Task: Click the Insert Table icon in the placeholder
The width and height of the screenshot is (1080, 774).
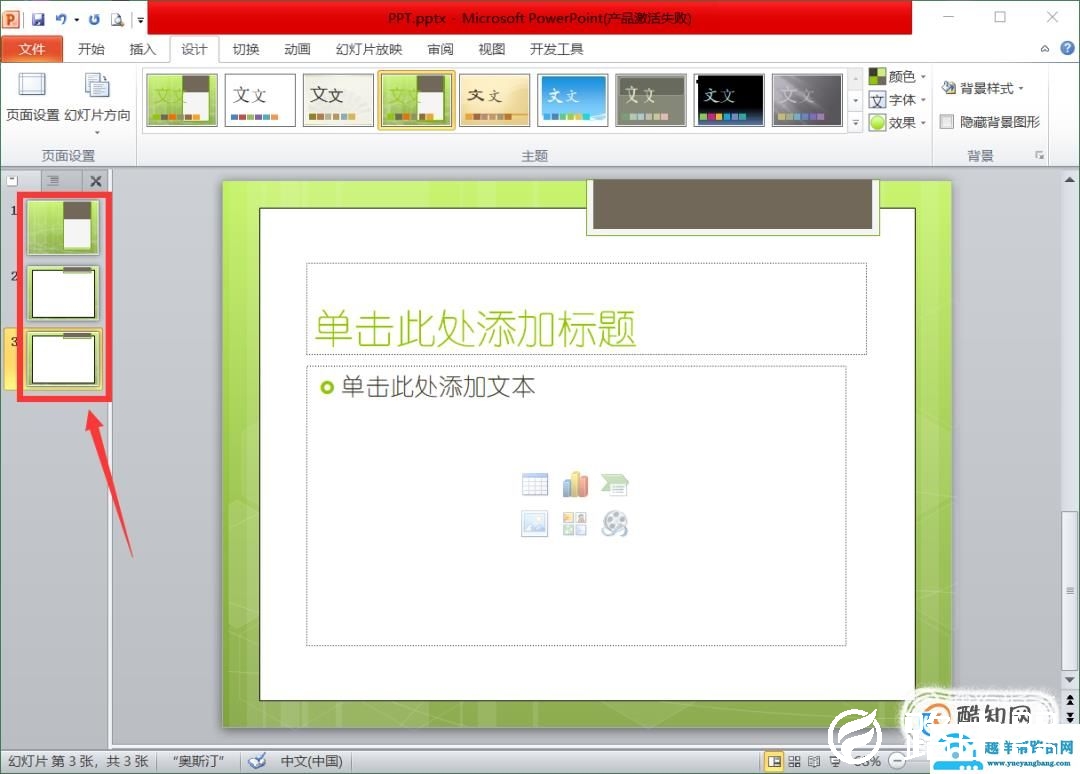Action: coord(535,483)
